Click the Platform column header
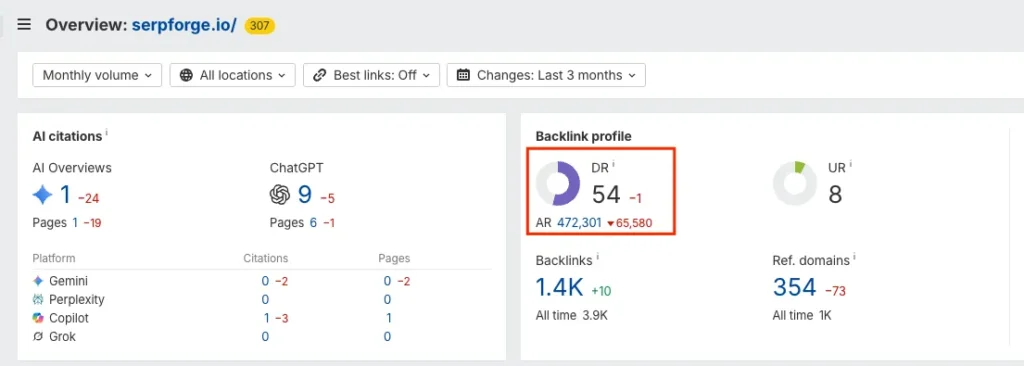1024x366 pixels. pos(54,259)
